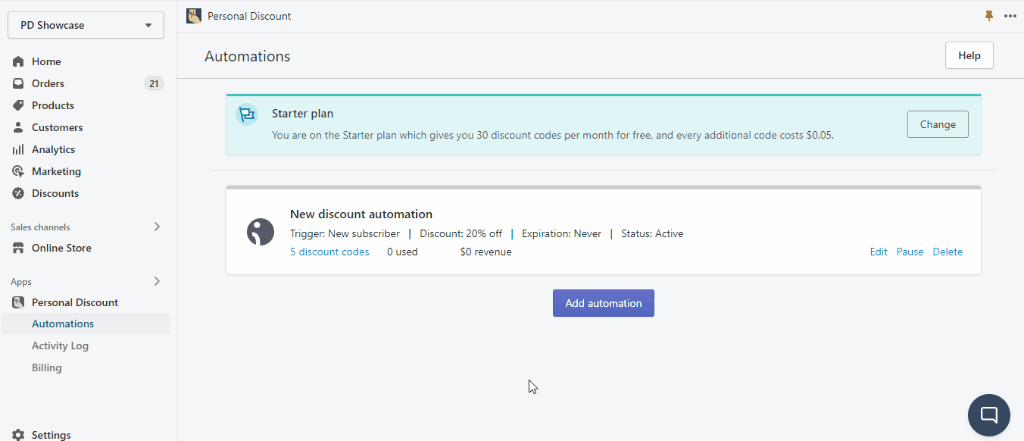Click the automation round logo icon
This screenshot has width=1024, height=441.
click(x=260, y=232)
